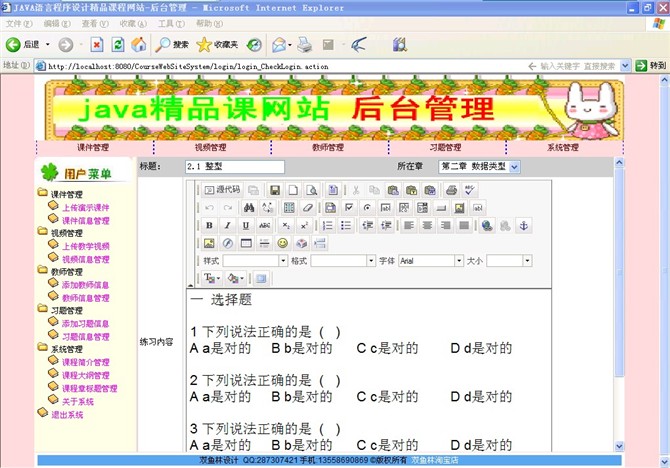Click the IE Refresh toolbar button

118,44
